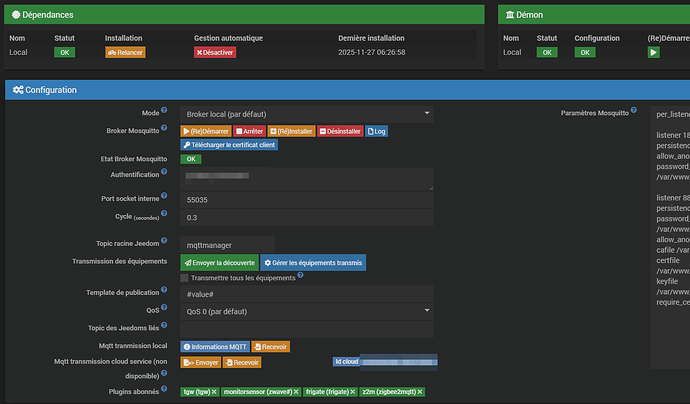Remove the tgw plugin tag
Screen dimensions: 690x404
pyautogui.click(x=212, y=392)
